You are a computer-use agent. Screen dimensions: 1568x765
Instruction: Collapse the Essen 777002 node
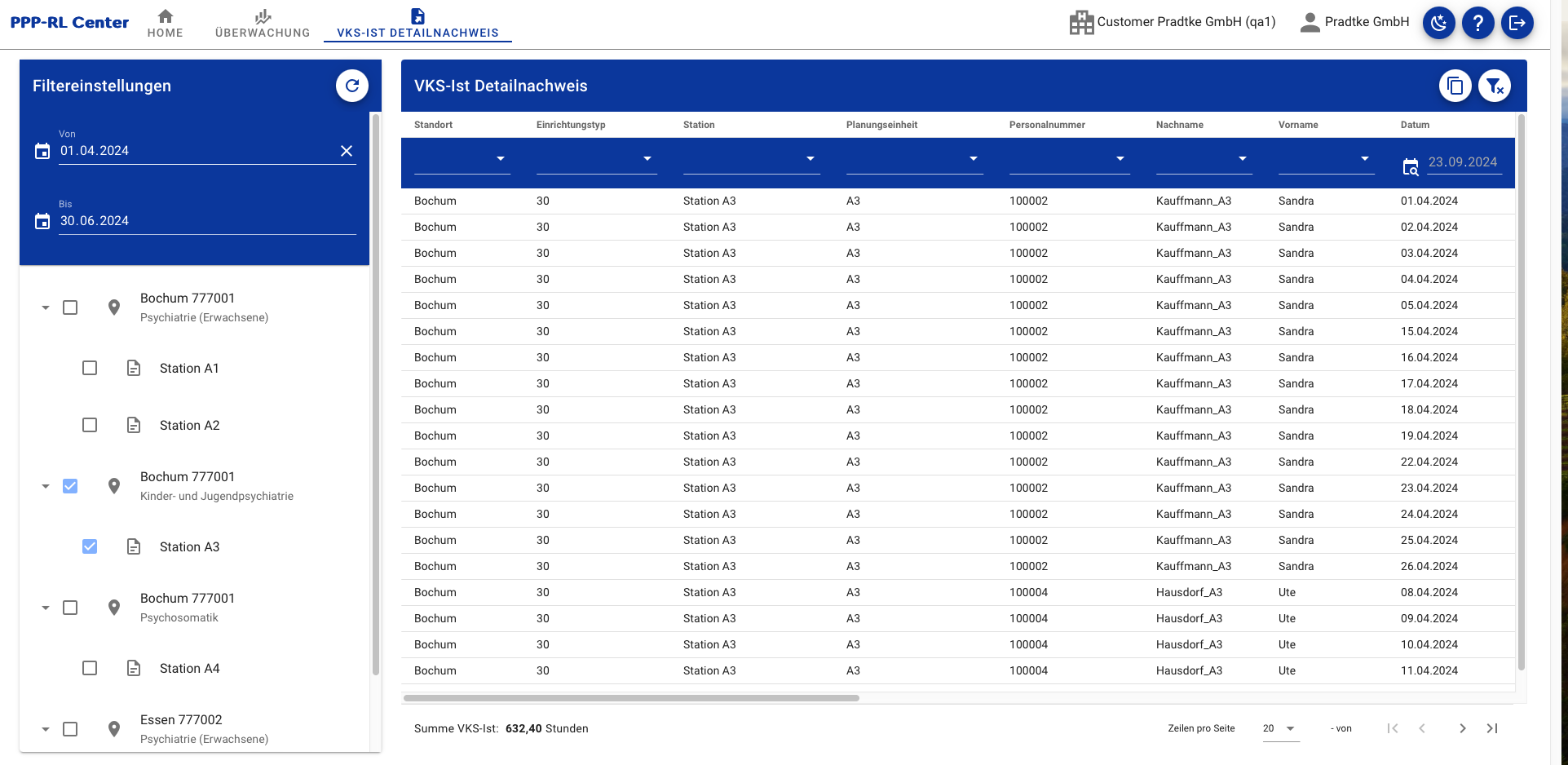[x=46, y=729]
